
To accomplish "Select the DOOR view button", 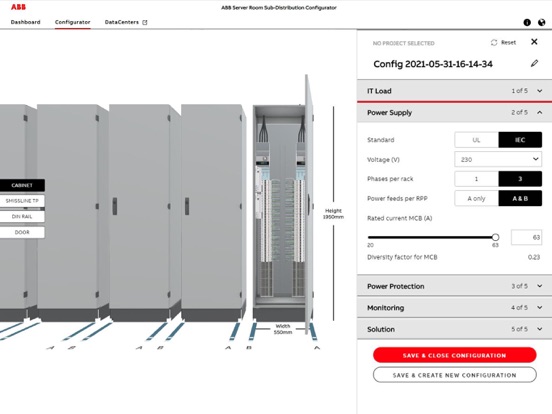I will [22, 232].
